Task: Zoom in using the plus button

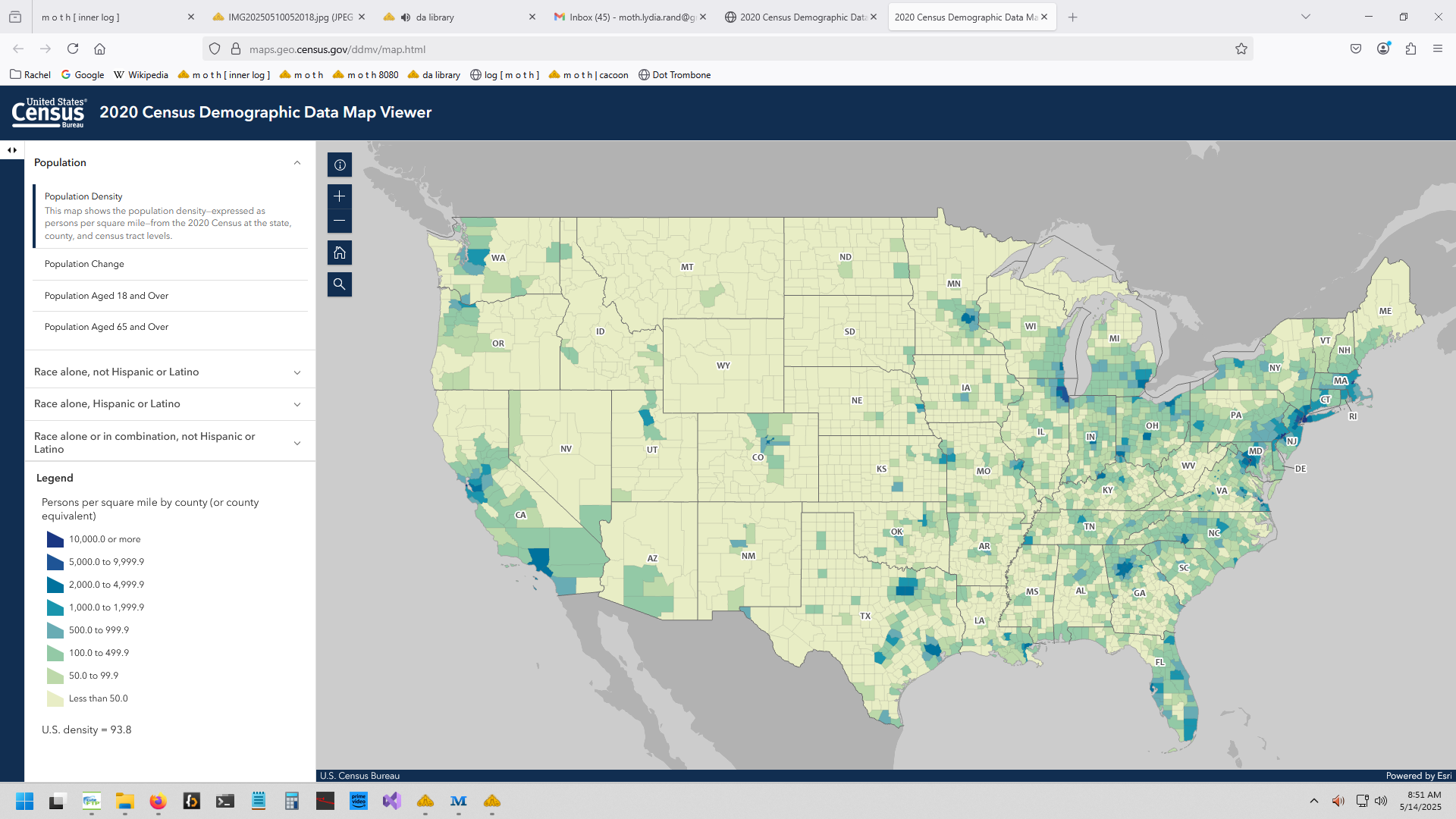Action: point(339,196)
